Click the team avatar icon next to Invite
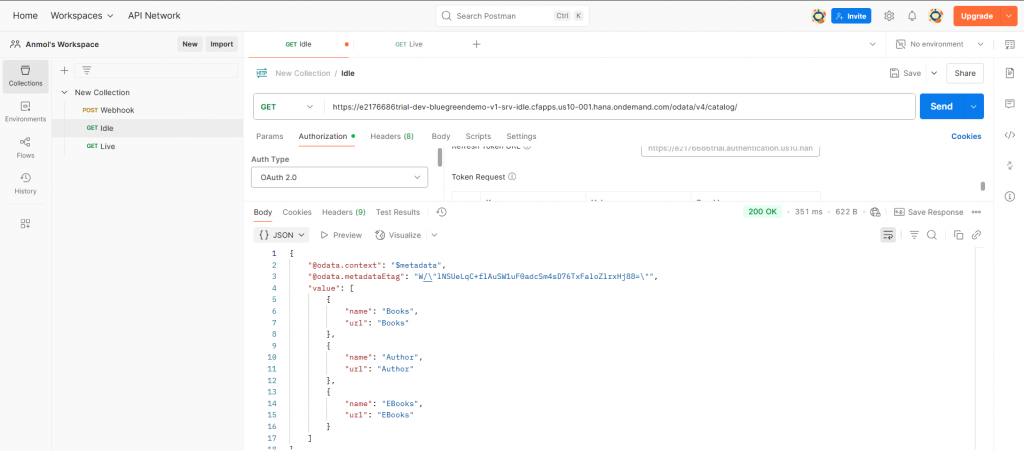 pyautogui.click(x=818, y=16)
